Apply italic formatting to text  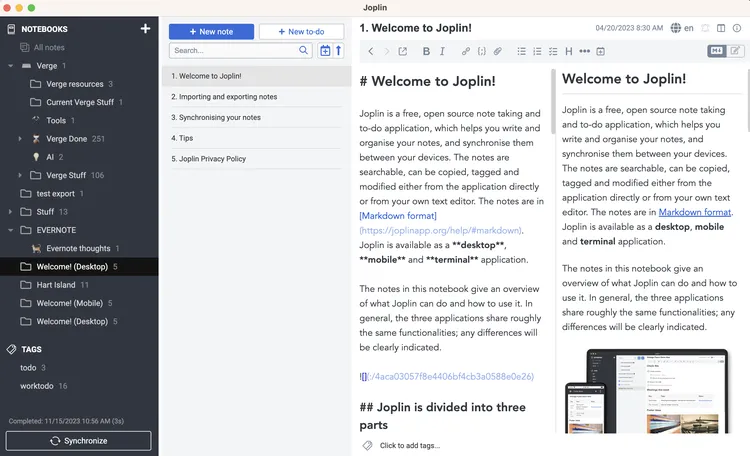coord(442,51)
